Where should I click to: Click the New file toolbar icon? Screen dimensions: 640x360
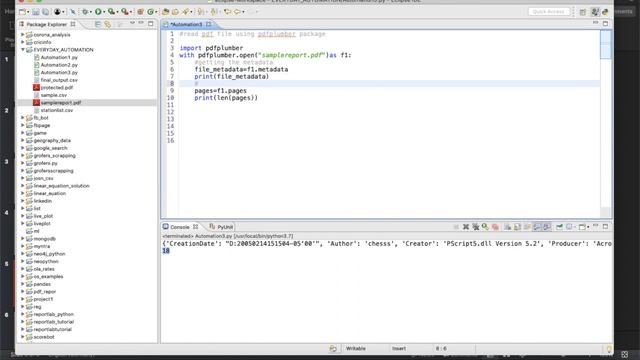tap(22, 12)
